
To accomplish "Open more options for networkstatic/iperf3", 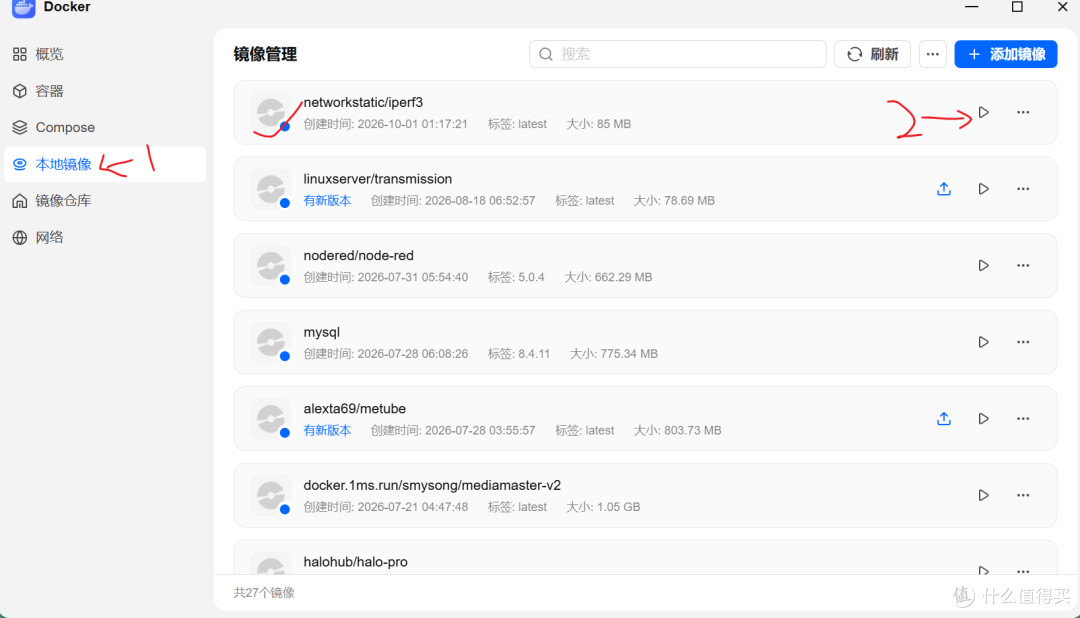I will [1023, 112].
